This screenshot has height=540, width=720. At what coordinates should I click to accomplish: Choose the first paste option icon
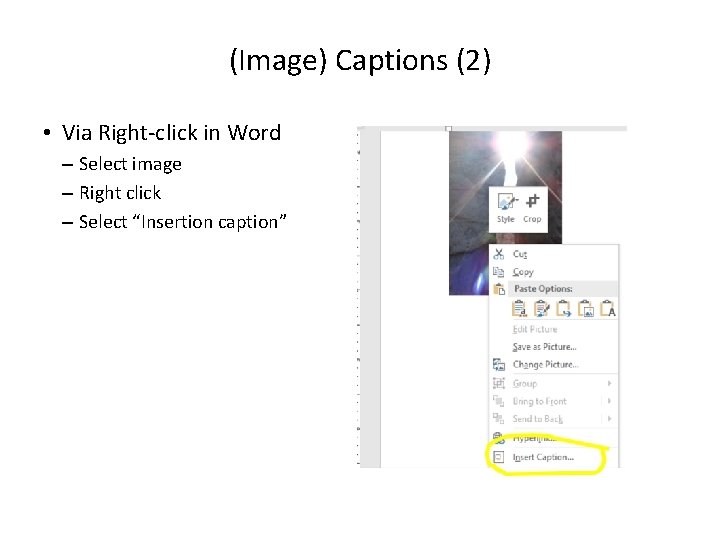(x=519, y=309)
